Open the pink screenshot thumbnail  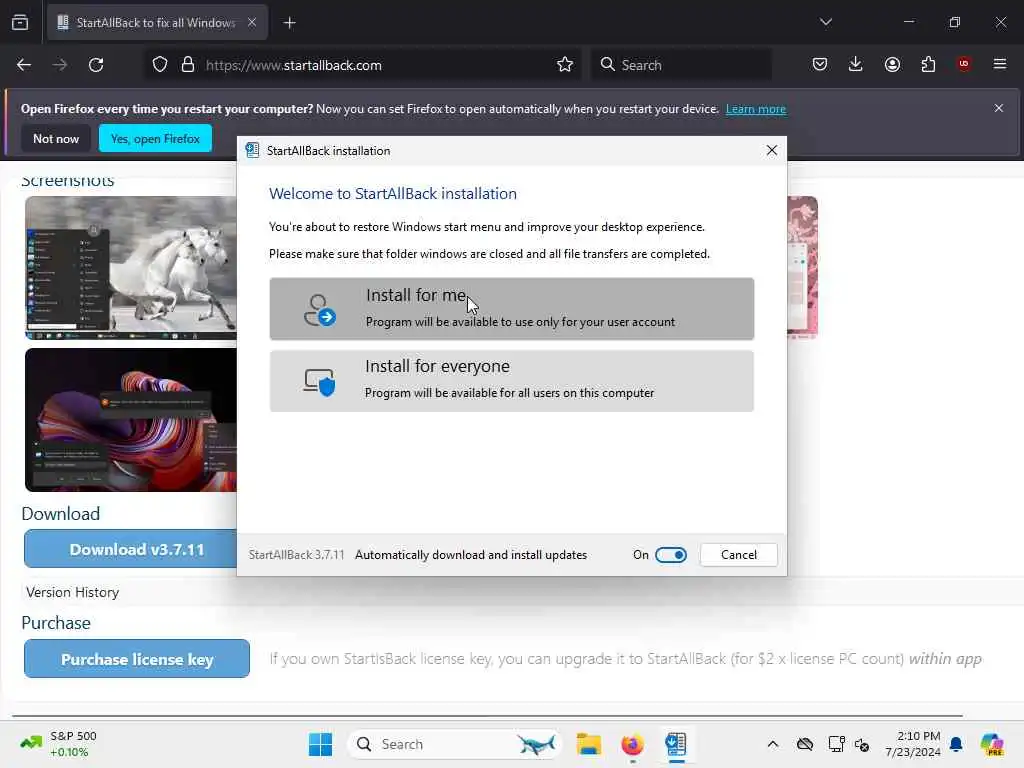[803, 268]
